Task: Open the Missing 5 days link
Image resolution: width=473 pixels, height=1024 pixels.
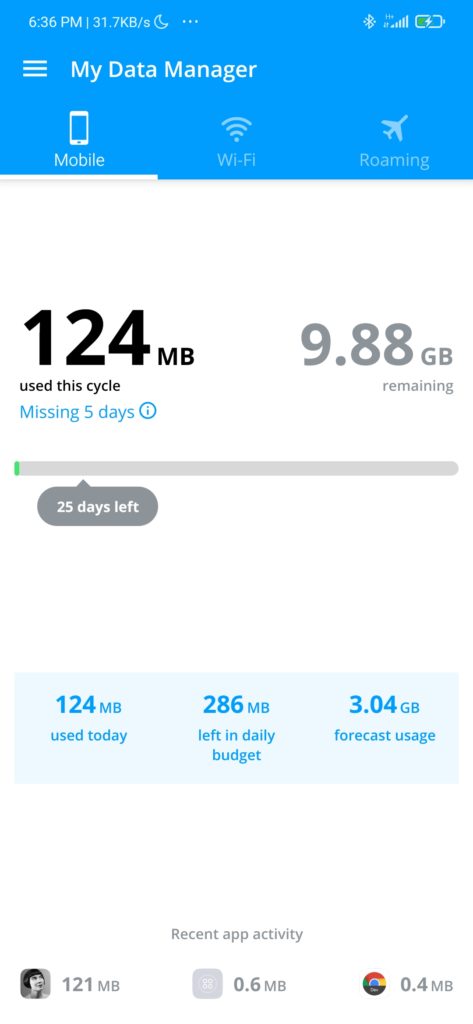Action: (77, 412)
